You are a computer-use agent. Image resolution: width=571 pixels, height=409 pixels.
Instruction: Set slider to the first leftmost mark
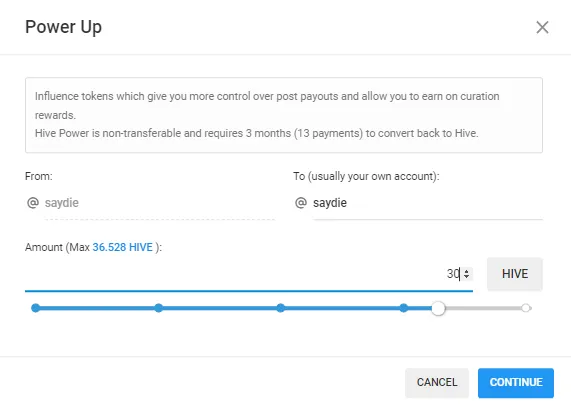(36, 308)
